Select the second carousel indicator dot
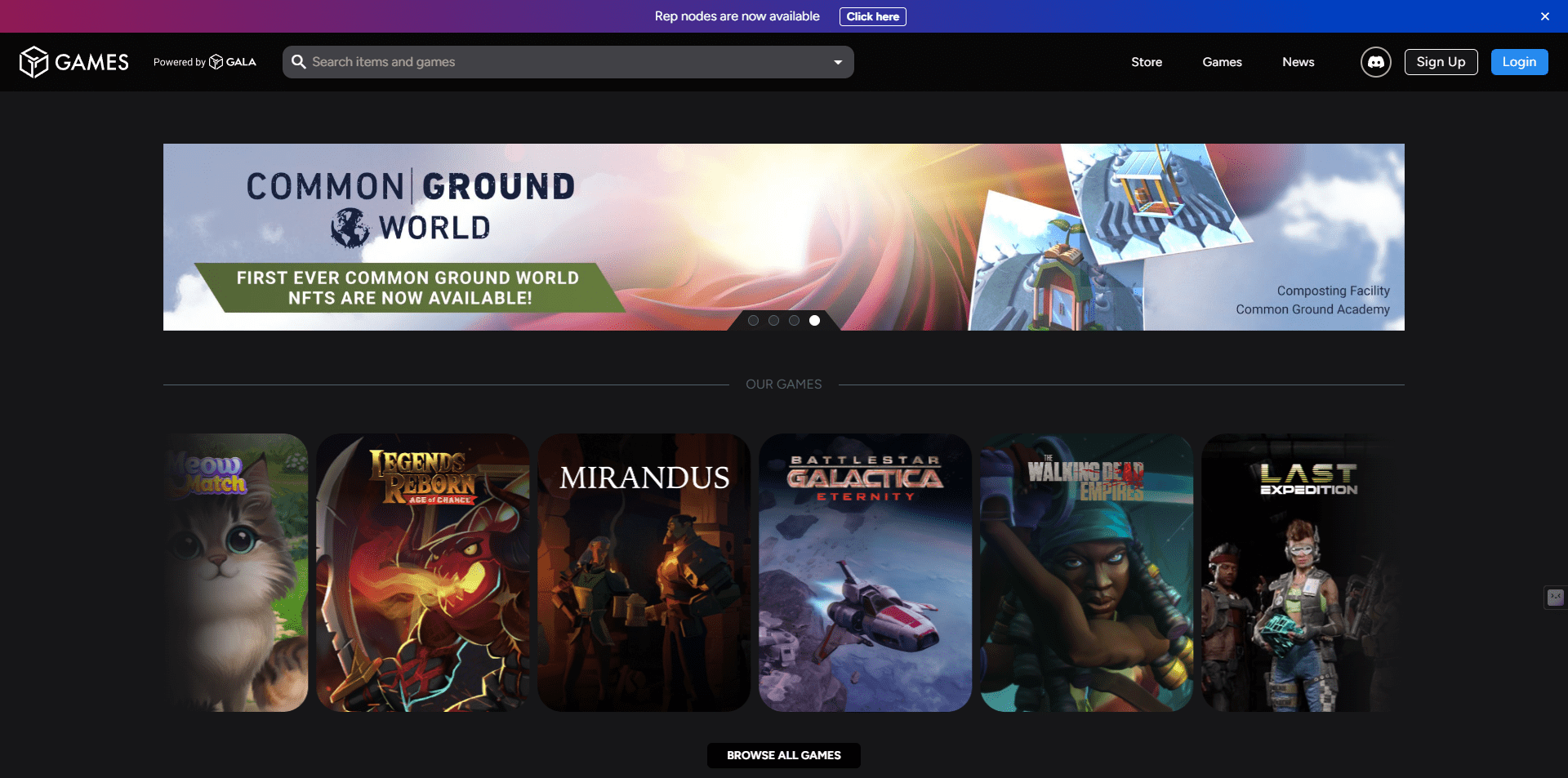Image resolution: width=1568 pixels, height=778 pixels. (x=773, y=320)
